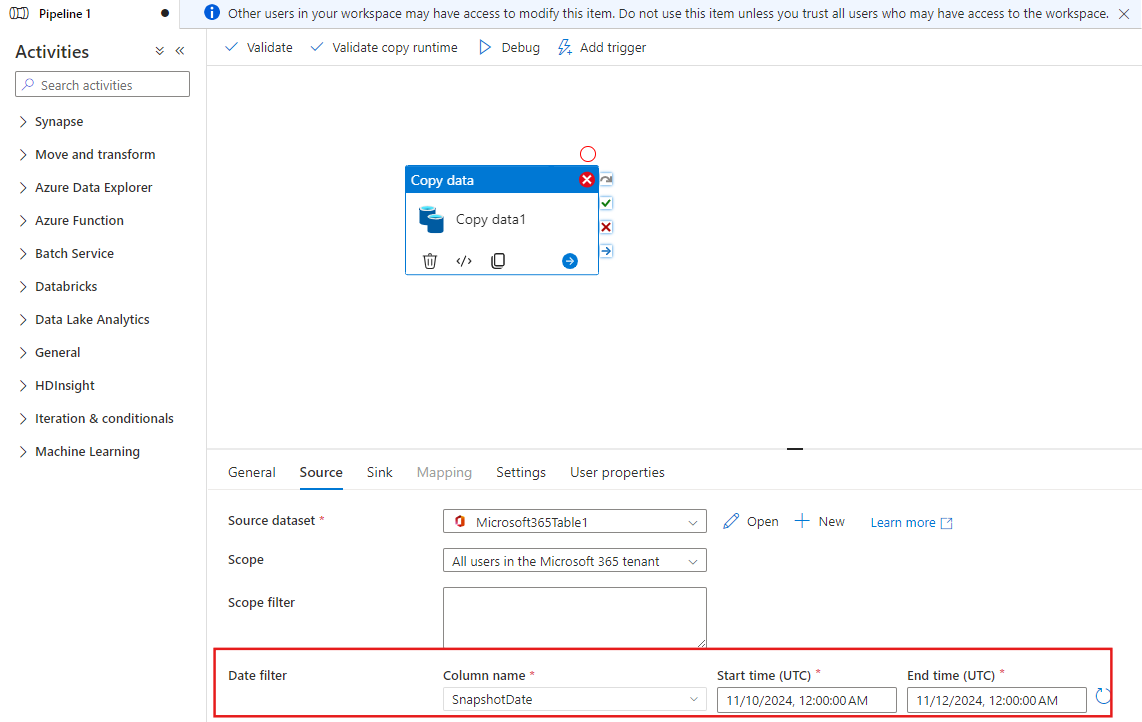
Task: Open the User properties tab
Action: point(618,472)
